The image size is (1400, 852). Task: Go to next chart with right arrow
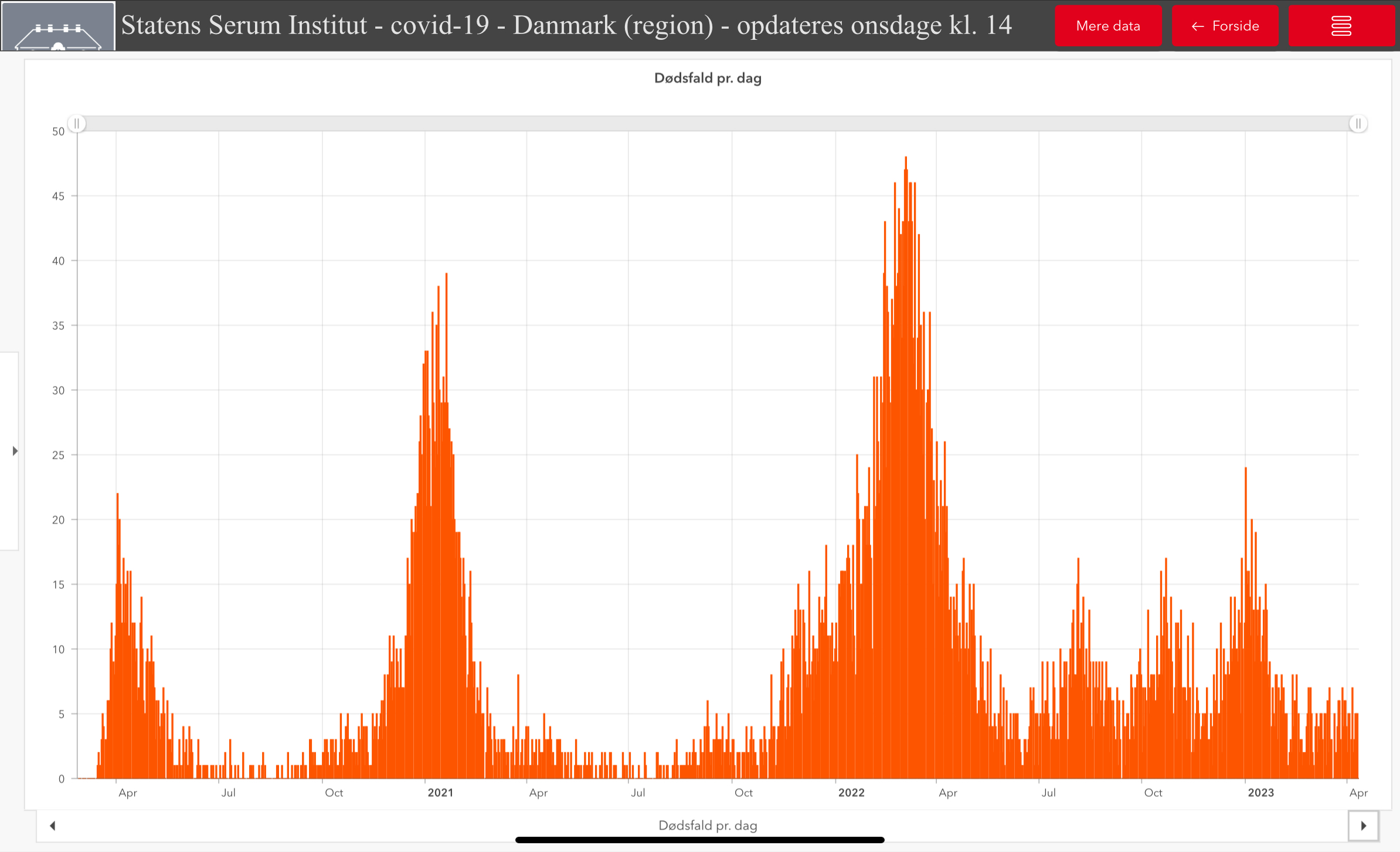(x=1363, y=826)
